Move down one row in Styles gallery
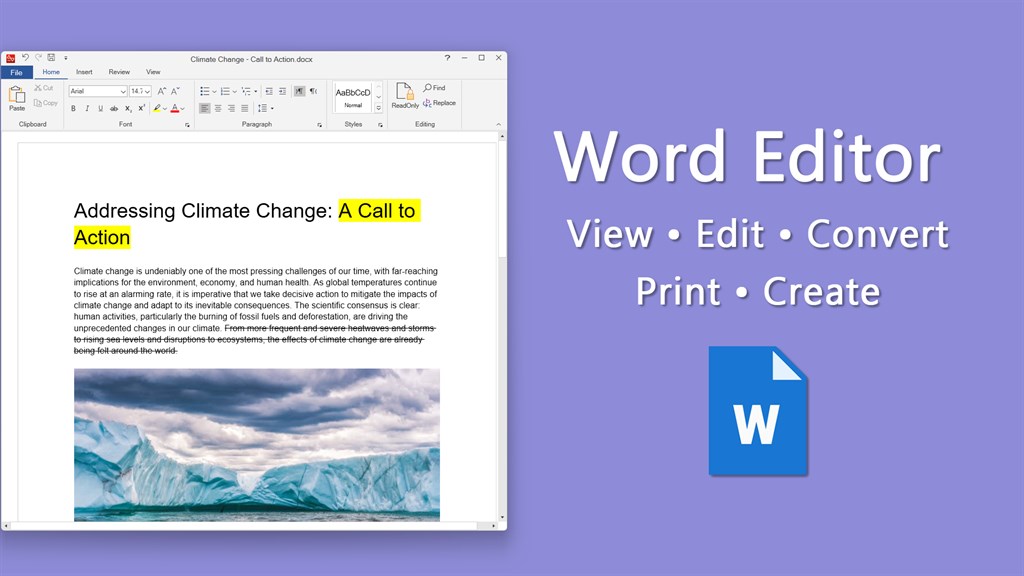 pos(379,97)
